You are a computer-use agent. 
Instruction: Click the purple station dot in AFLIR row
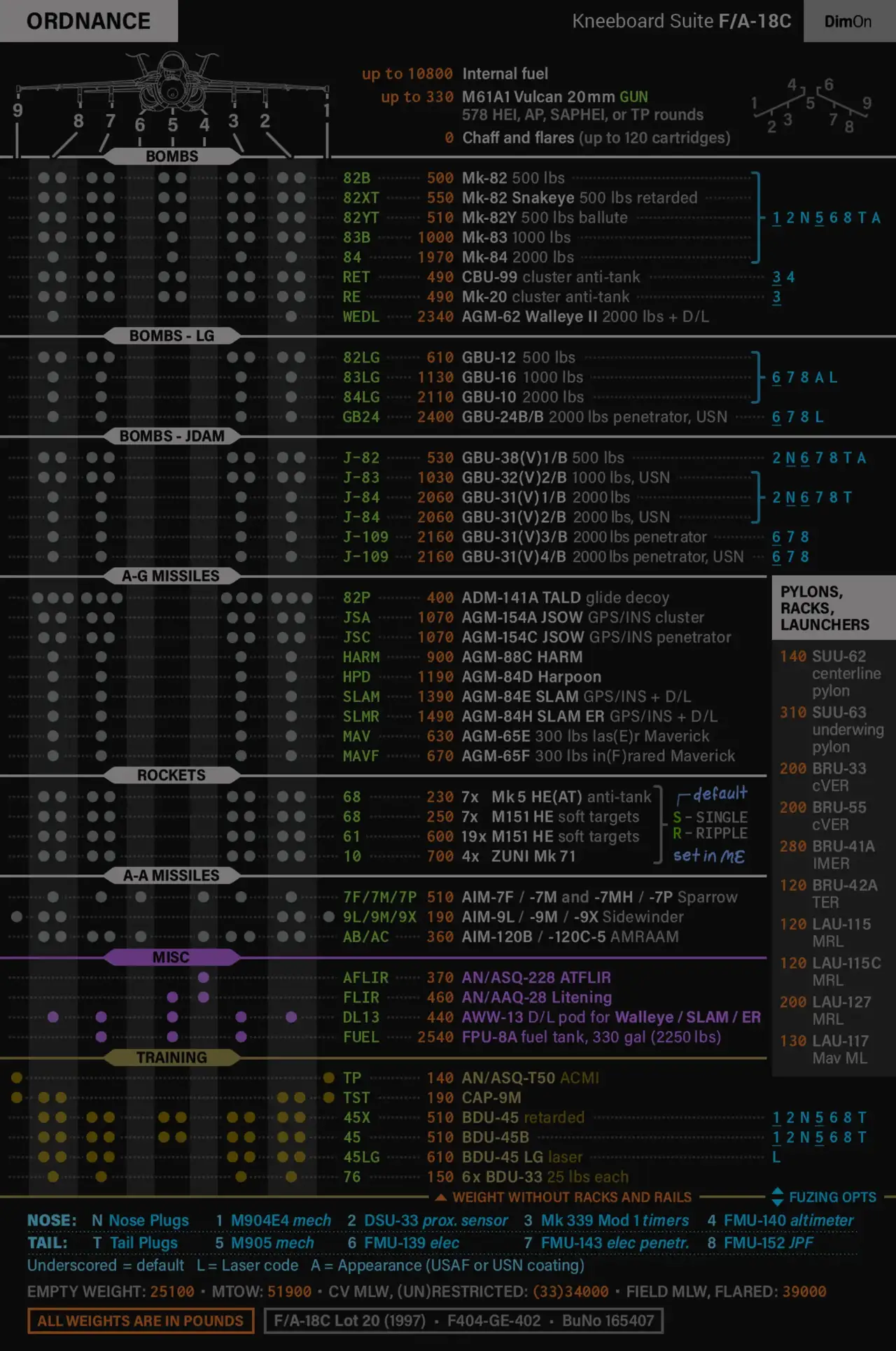204,977
